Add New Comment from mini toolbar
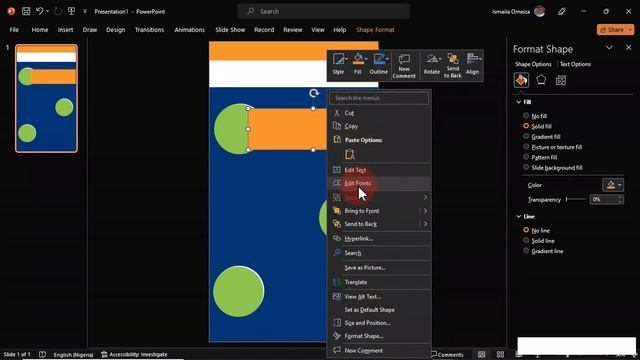Viewport: 640px width, 360px height. [404, 66]
